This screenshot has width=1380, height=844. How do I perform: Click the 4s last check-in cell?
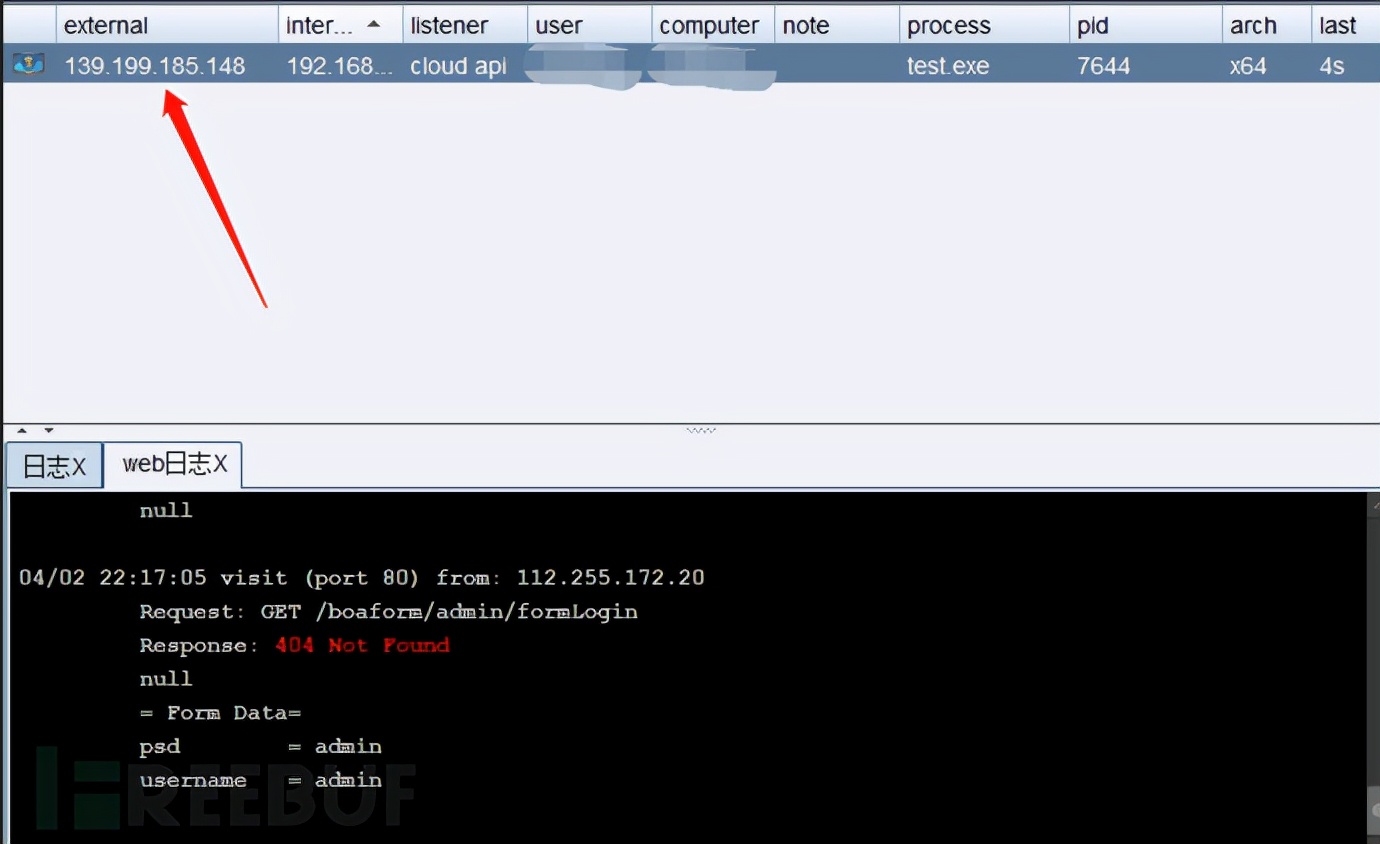pyautogui.click(x=1332, y=66)
